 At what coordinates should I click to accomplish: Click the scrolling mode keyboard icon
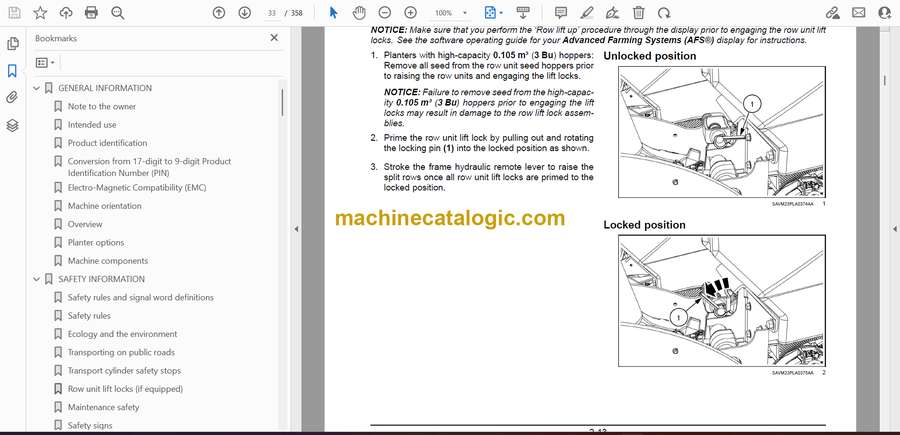tap(522, 13)
